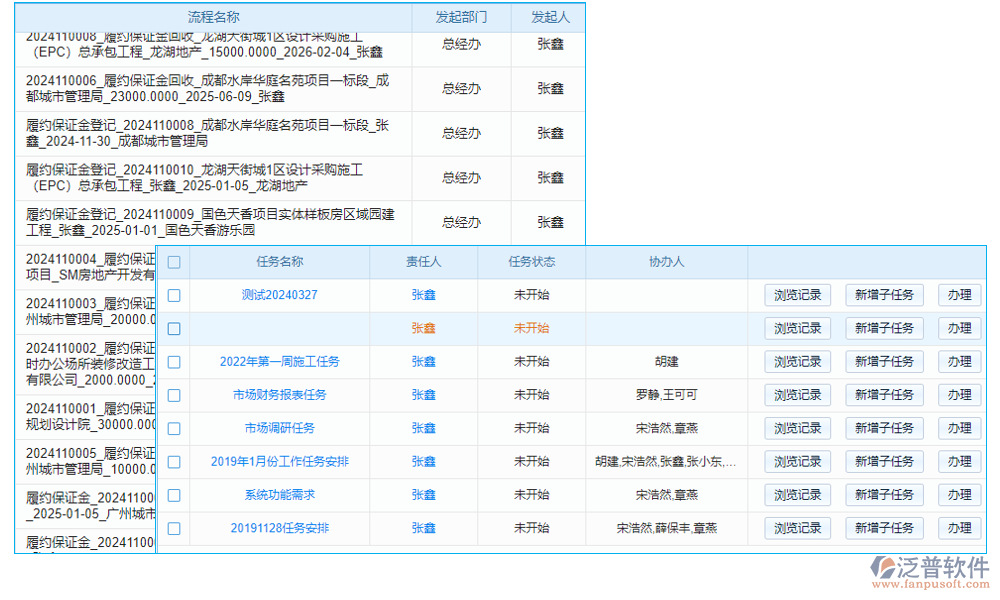This screenshot has height=600, width=1000.
Task: Click 新增子任务 for 市场财务报表任务
Action: [x=884, y=394]
